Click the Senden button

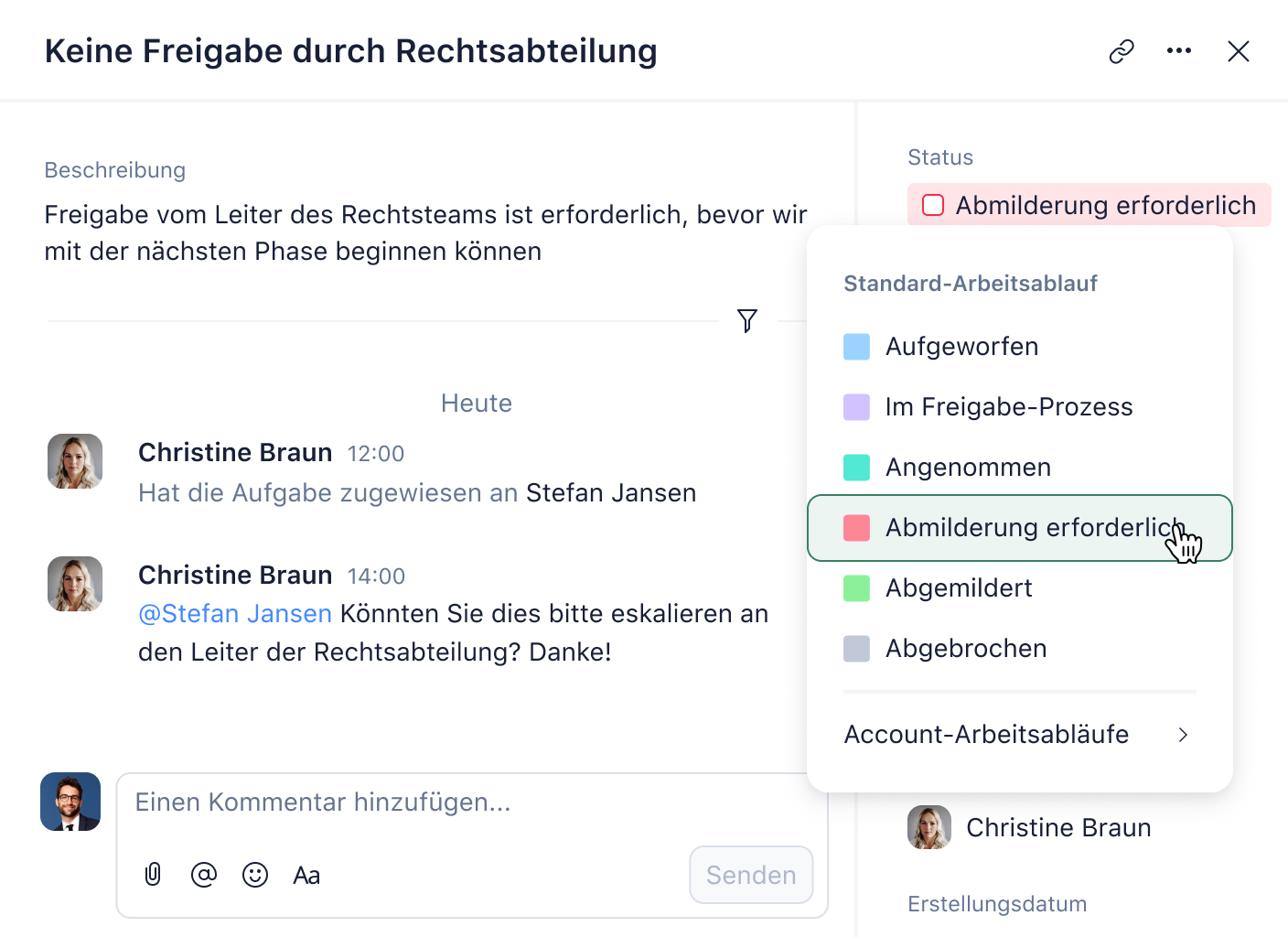pyautogui.click(x=751, y=875)
